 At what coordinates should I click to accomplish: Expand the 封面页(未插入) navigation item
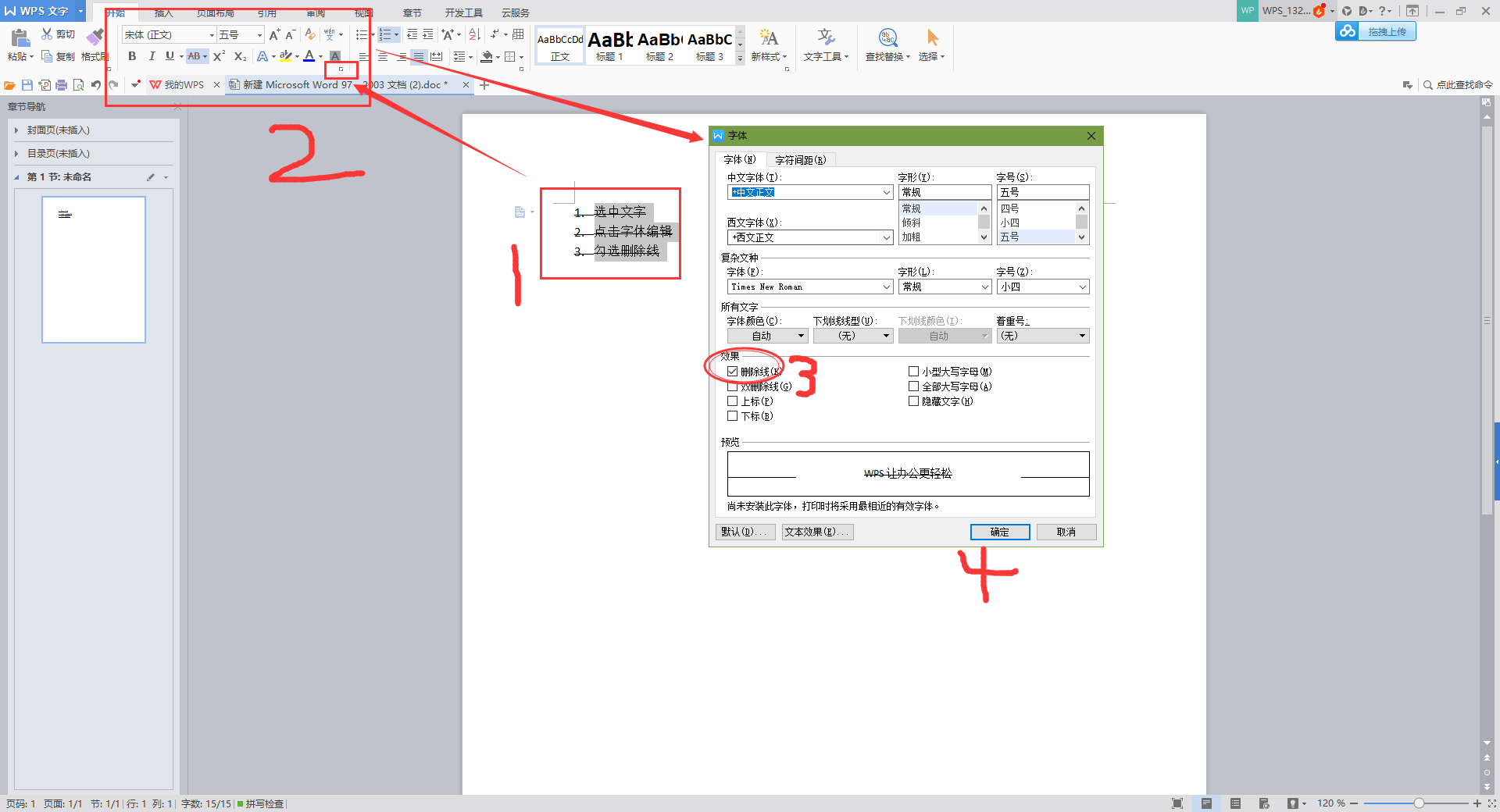pos(16,130)
